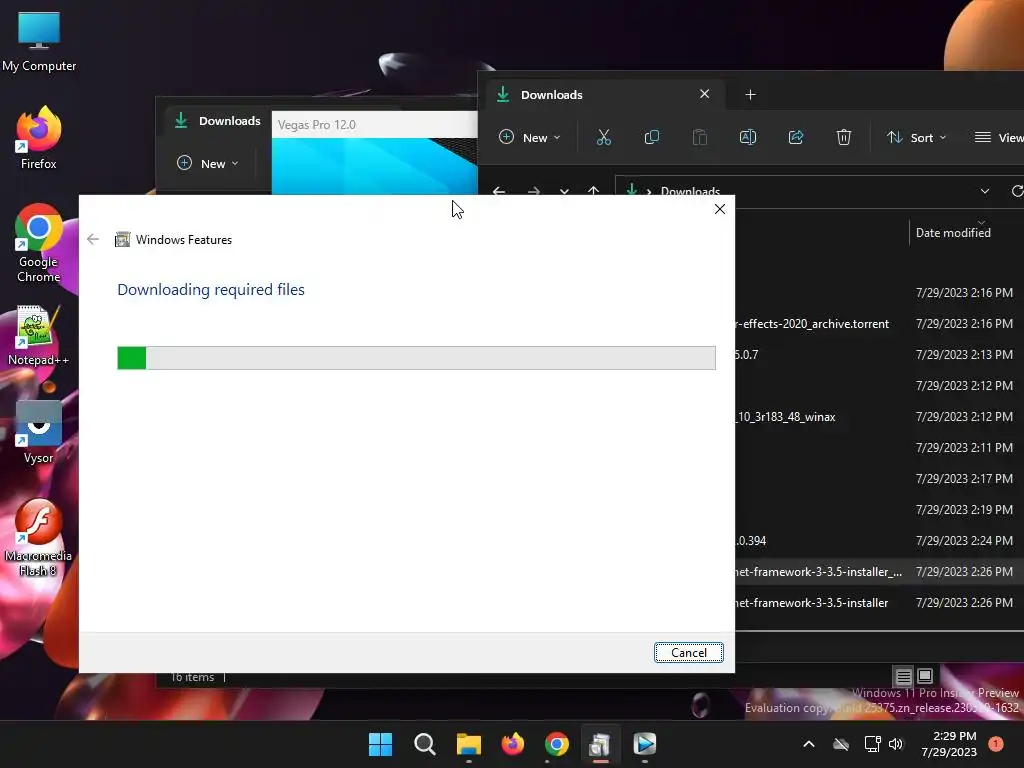
Task: Sort by Date modified column header
Action: tap(953, 232)
